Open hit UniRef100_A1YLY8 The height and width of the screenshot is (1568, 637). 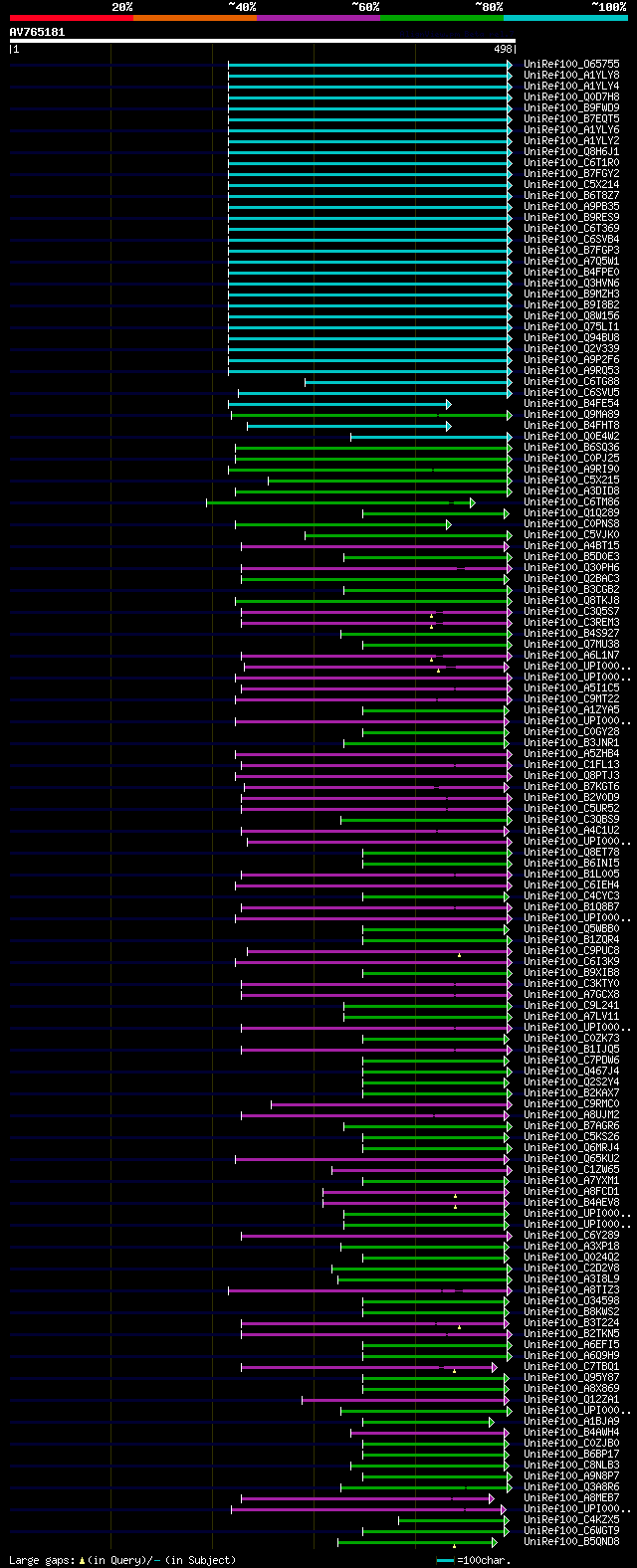(x=572, y=76)
